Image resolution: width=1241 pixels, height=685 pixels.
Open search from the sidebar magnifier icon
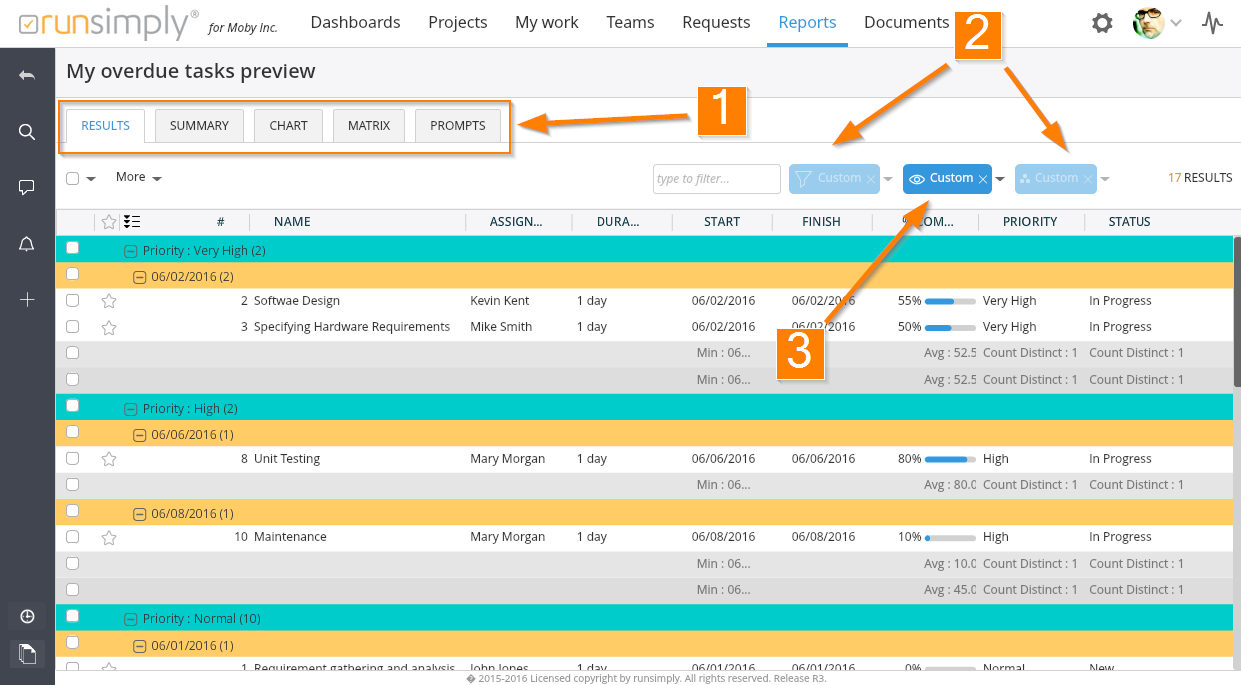[x=27, y=132]
